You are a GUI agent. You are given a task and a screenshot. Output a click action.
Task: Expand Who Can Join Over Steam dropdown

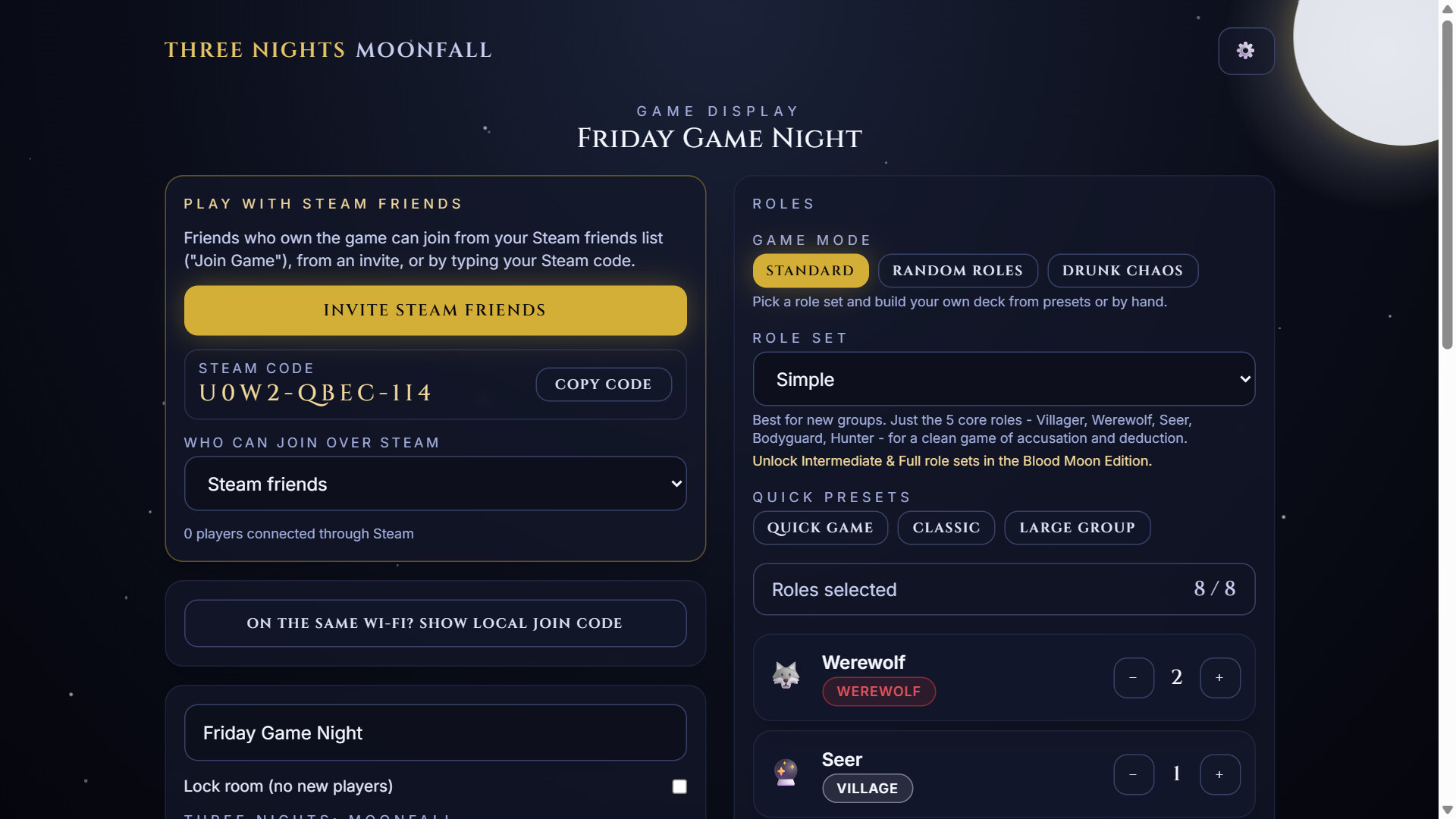click(x=435, y=484)
